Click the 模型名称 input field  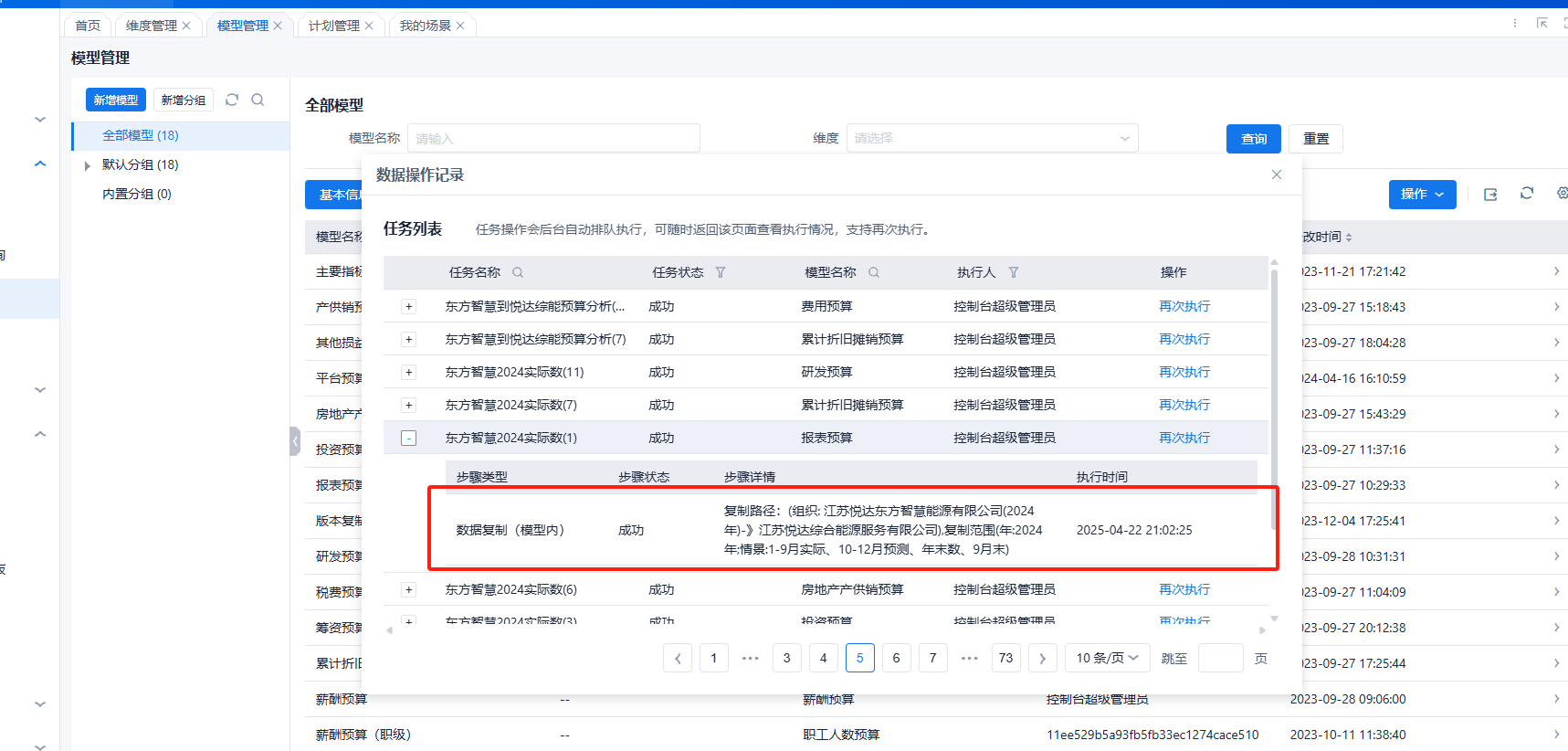coord(553,138)
